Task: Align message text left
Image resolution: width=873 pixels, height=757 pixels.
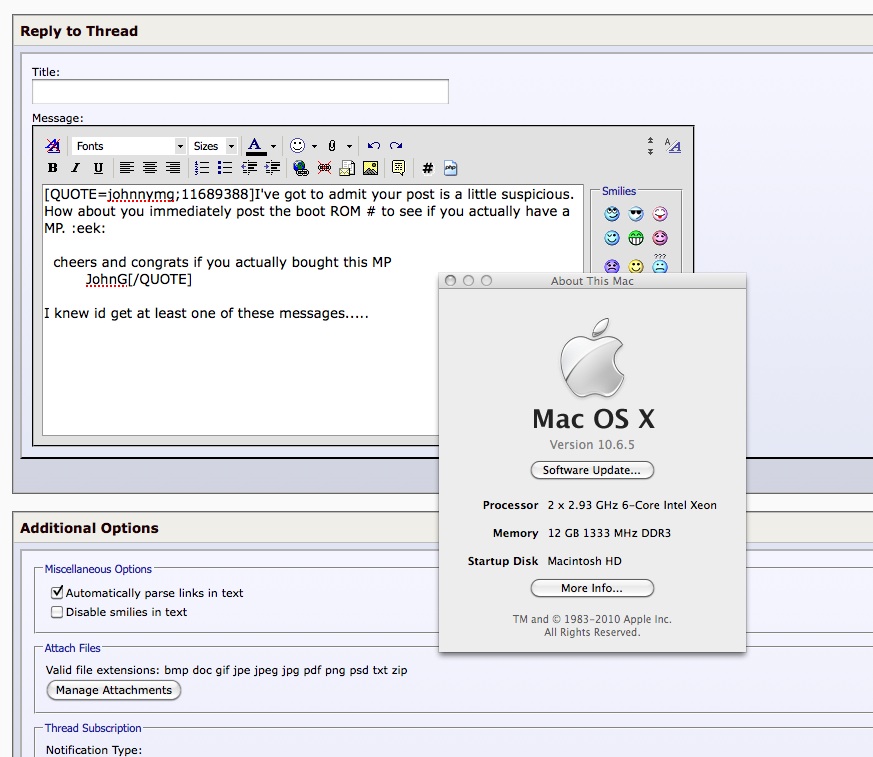Action: point(126,168)
